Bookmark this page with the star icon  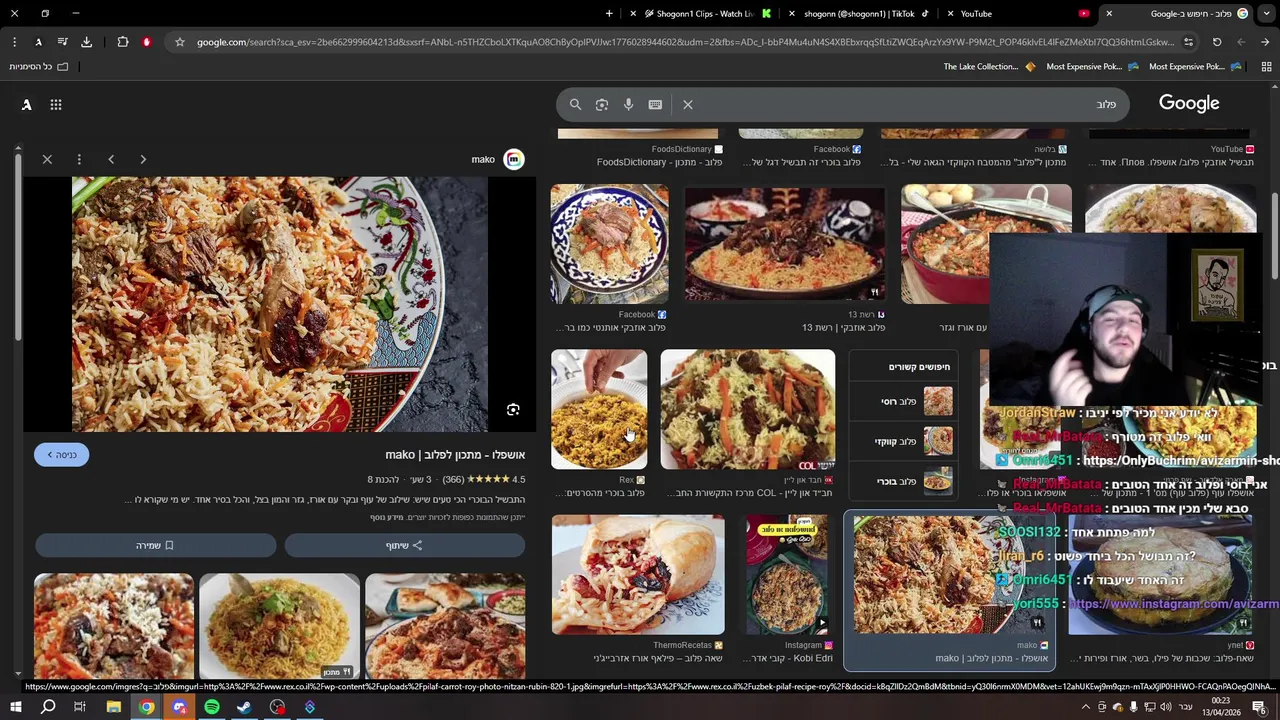[179, 42]
